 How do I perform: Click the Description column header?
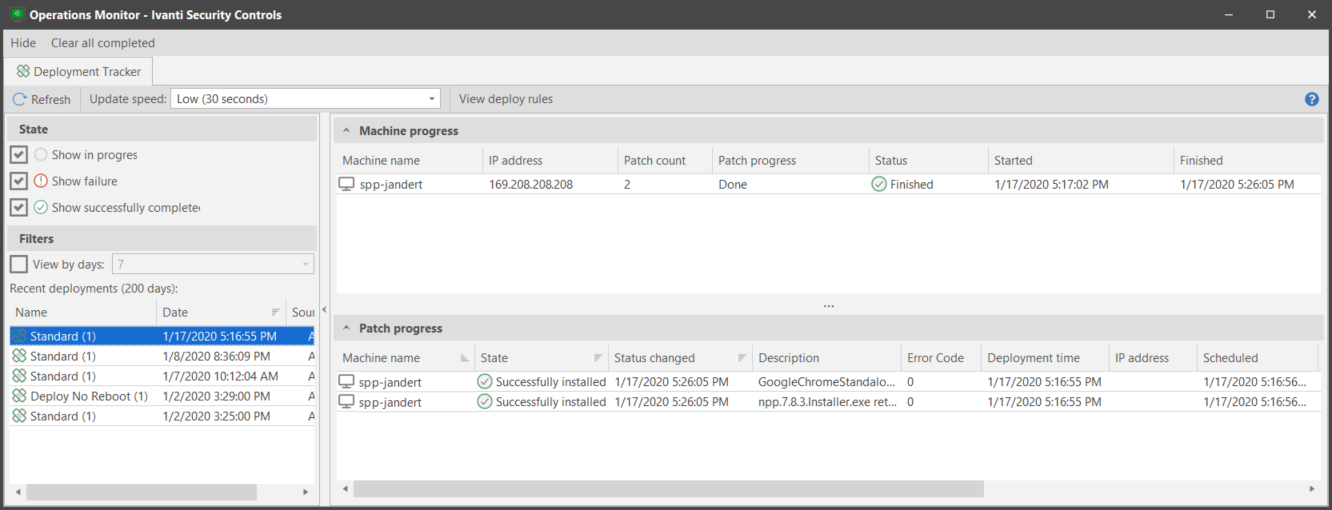[x=827, y=358]
